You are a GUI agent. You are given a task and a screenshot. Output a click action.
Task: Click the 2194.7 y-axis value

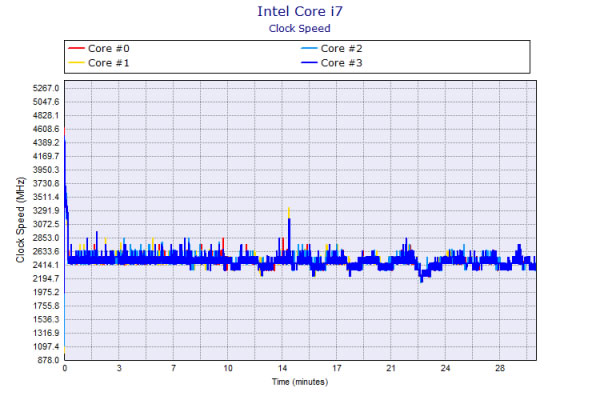(x=46, y=279)
